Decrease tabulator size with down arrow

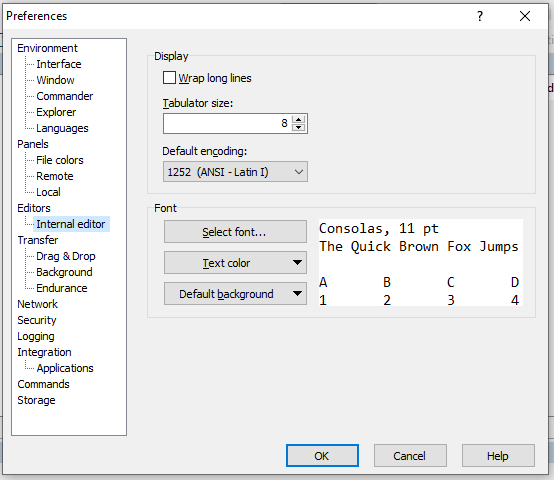[299, 127]
